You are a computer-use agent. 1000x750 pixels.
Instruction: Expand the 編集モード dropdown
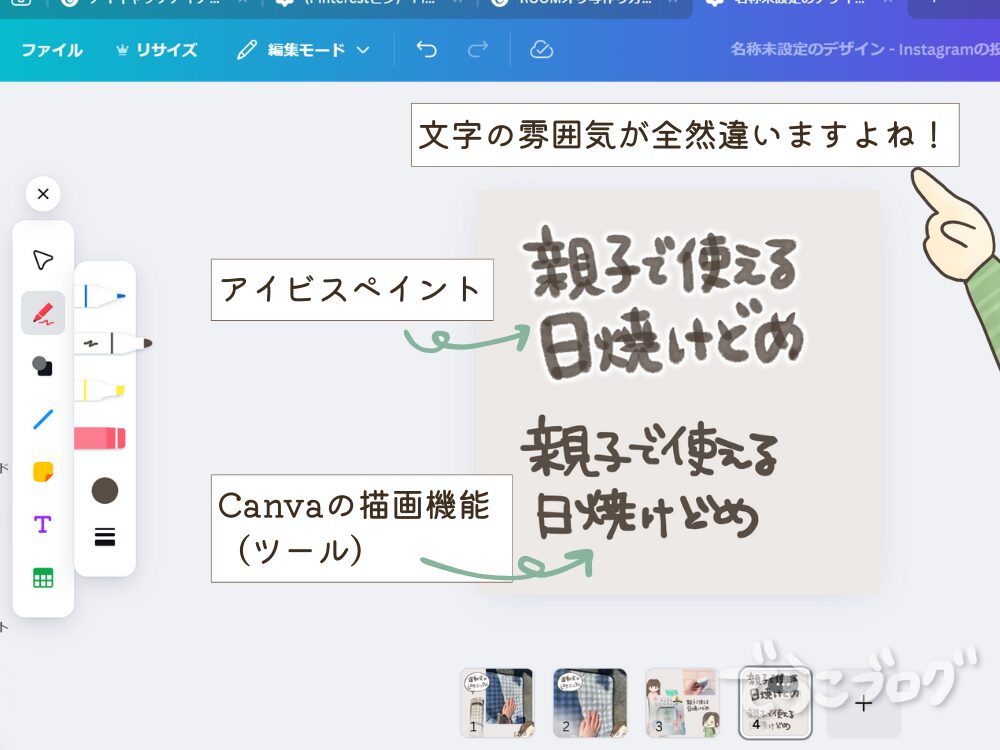pyautogui.click(x=303, y=50)
